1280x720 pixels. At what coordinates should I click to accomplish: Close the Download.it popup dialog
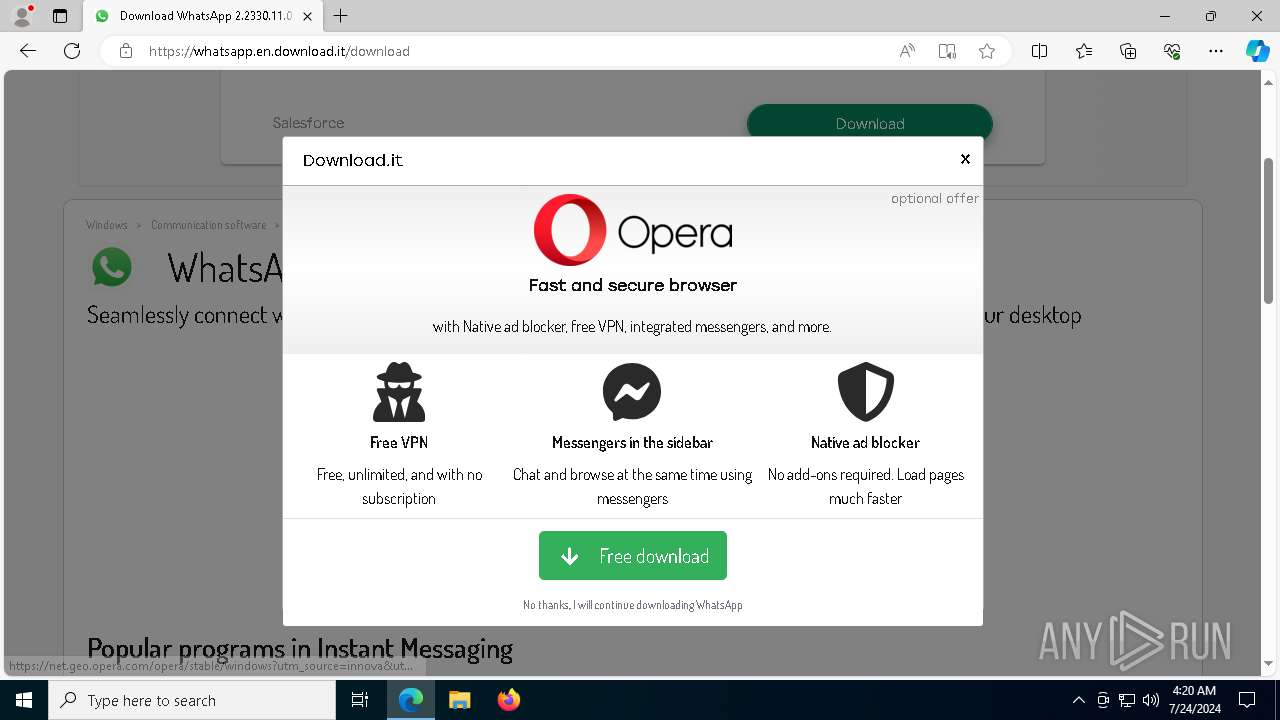(x=965, y=159)
